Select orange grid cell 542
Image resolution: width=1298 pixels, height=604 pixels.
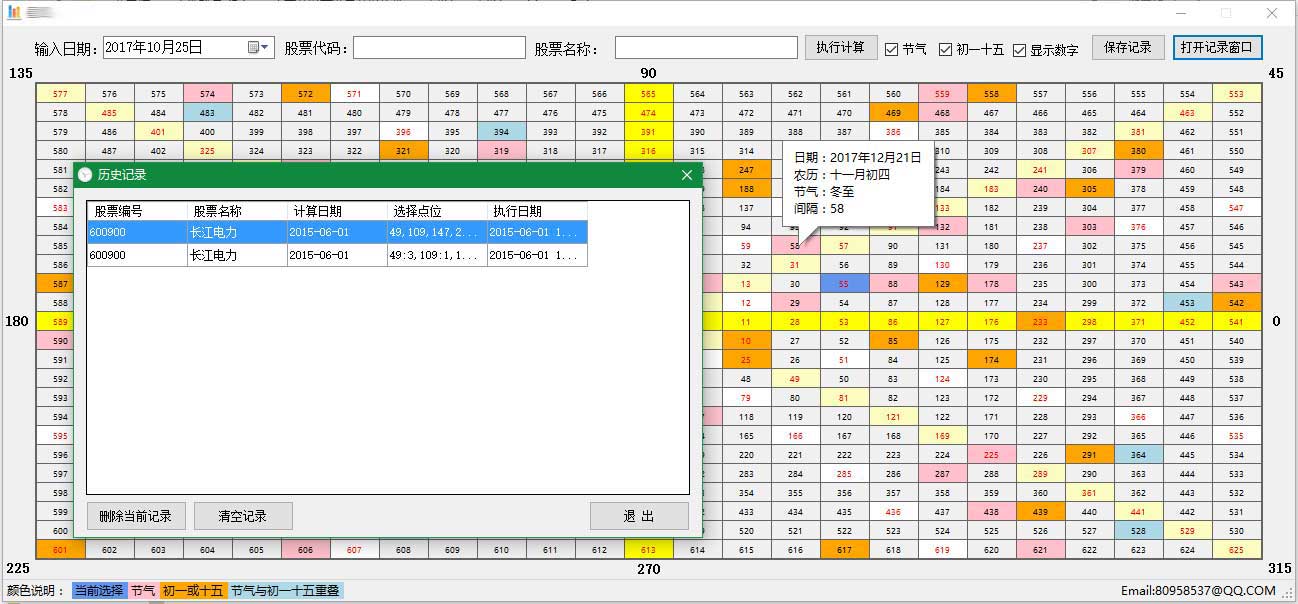click(x=1236, y=303)
